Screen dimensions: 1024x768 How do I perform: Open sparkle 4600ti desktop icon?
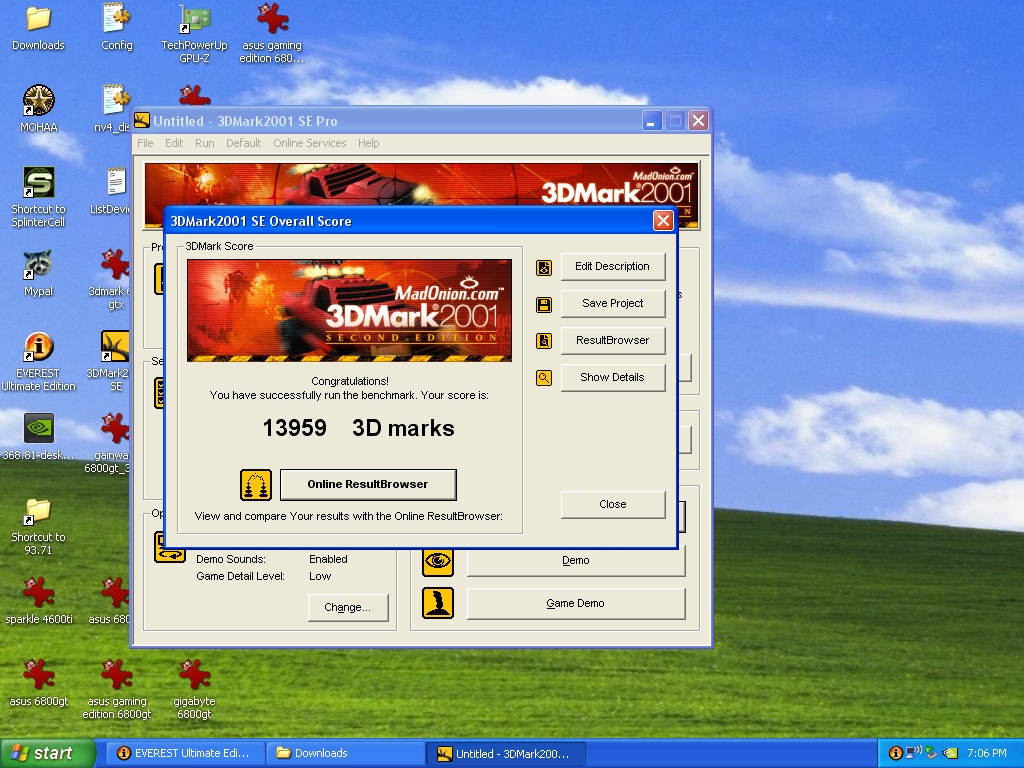click(38, 601)
